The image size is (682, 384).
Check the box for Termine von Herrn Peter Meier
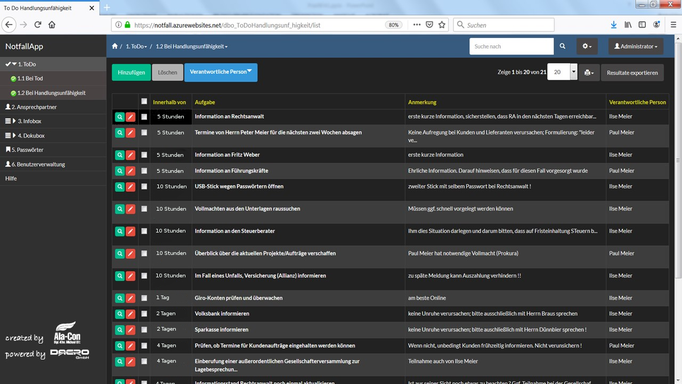click(144, 132)
